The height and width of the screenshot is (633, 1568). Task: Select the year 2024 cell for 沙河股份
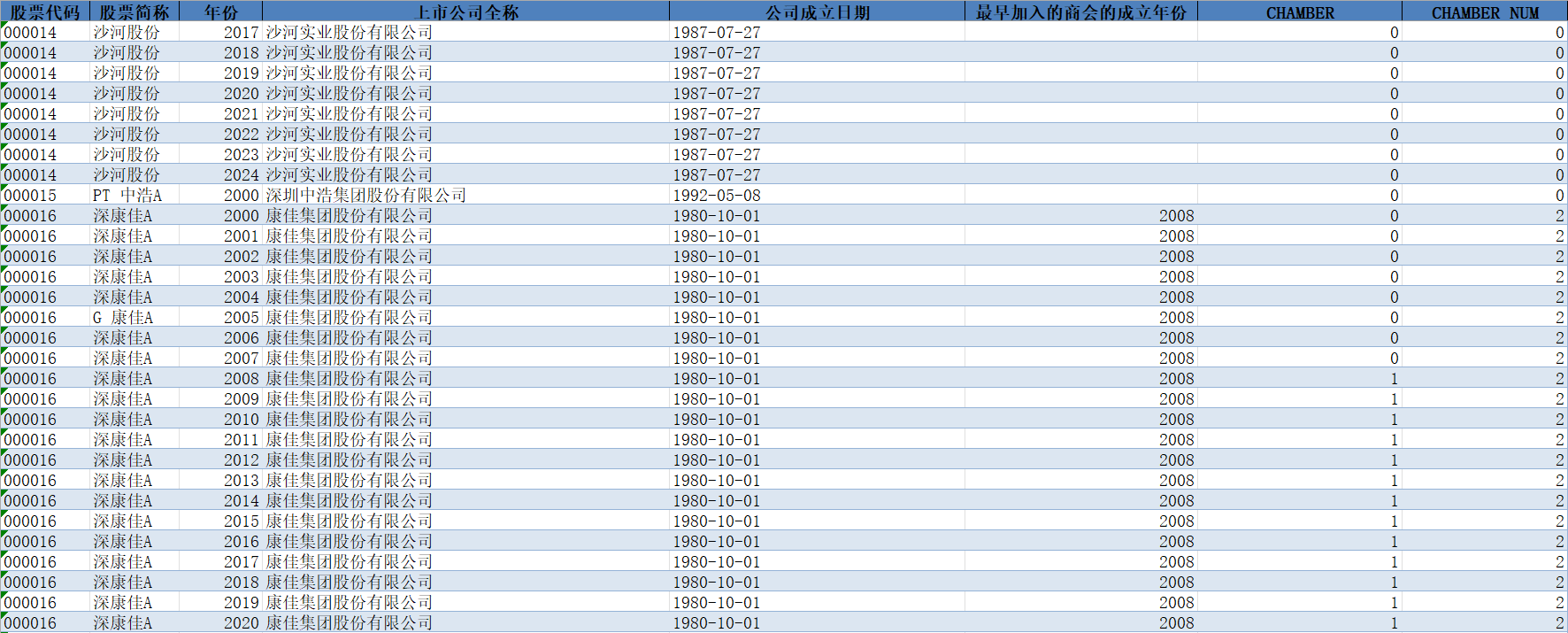[x=241, y=175]
